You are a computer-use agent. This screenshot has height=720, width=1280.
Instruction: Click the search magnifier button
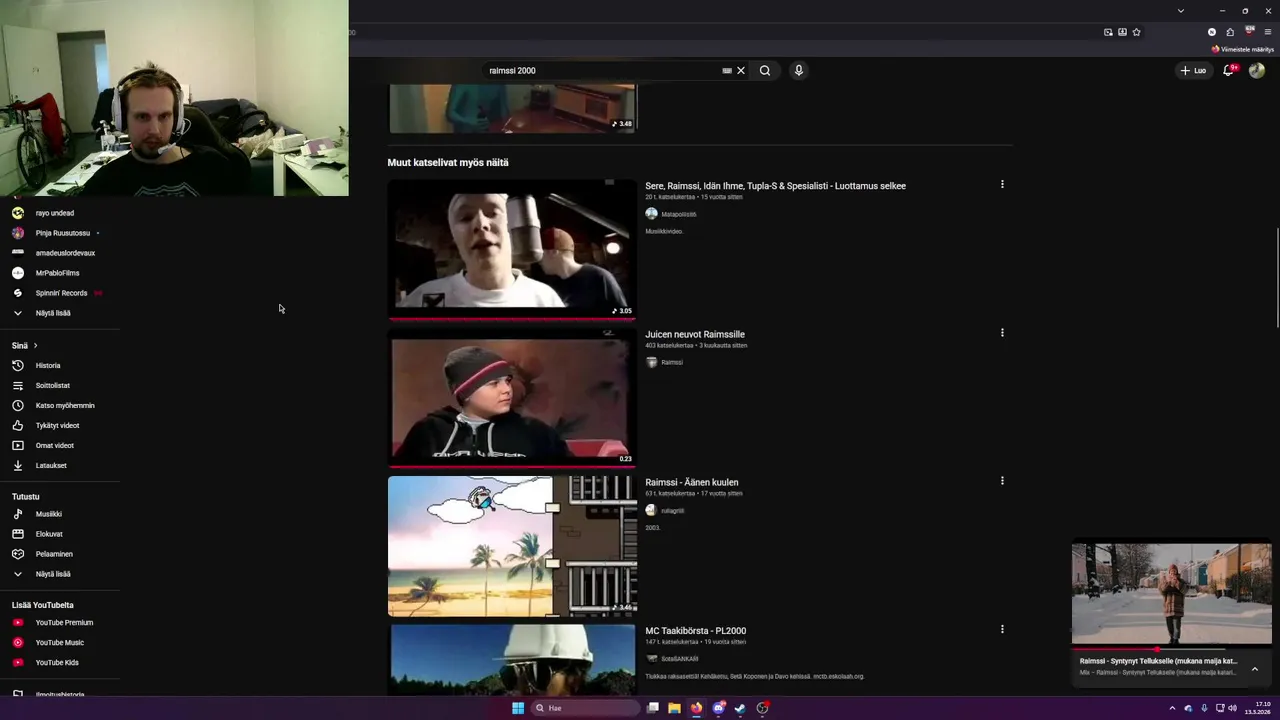tap(765, 71)
